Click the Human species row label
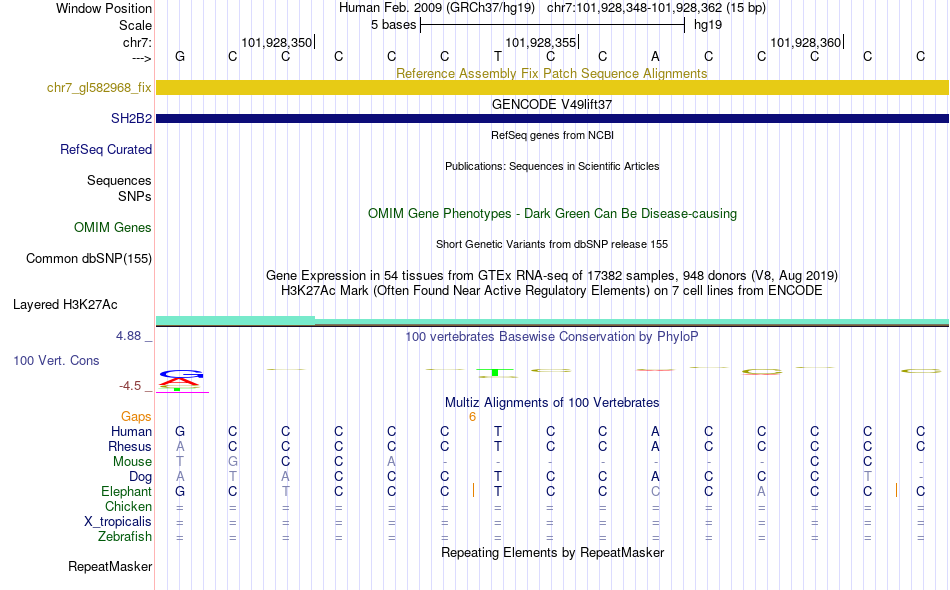Image resolution: width=950 pixels, height=590 pixels. pyautogui.click(x=131, y=432)
